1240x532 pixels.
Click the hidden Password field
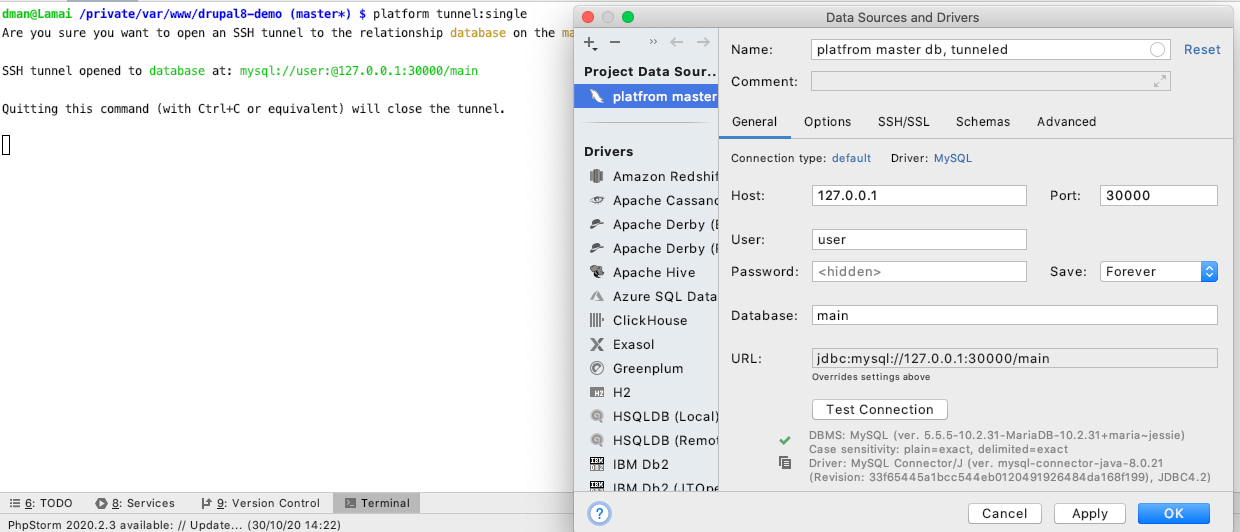pyautogui.click(x=919, y=271)
